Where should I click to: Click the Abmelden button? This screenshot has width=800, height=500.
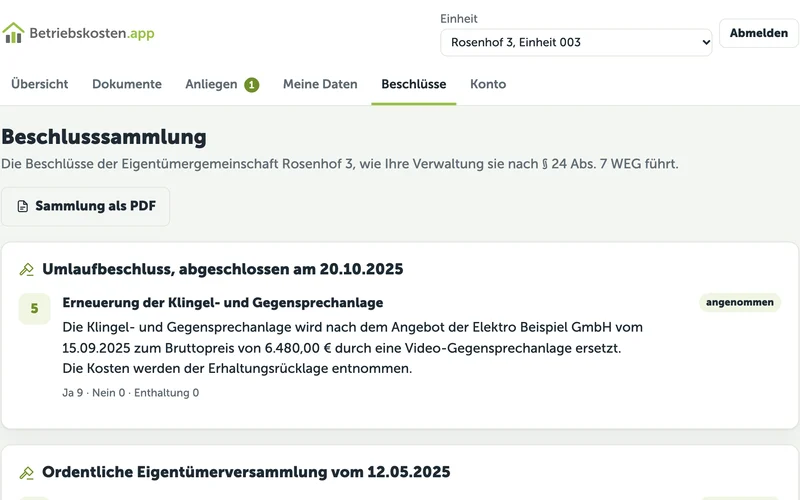(759, 33)
